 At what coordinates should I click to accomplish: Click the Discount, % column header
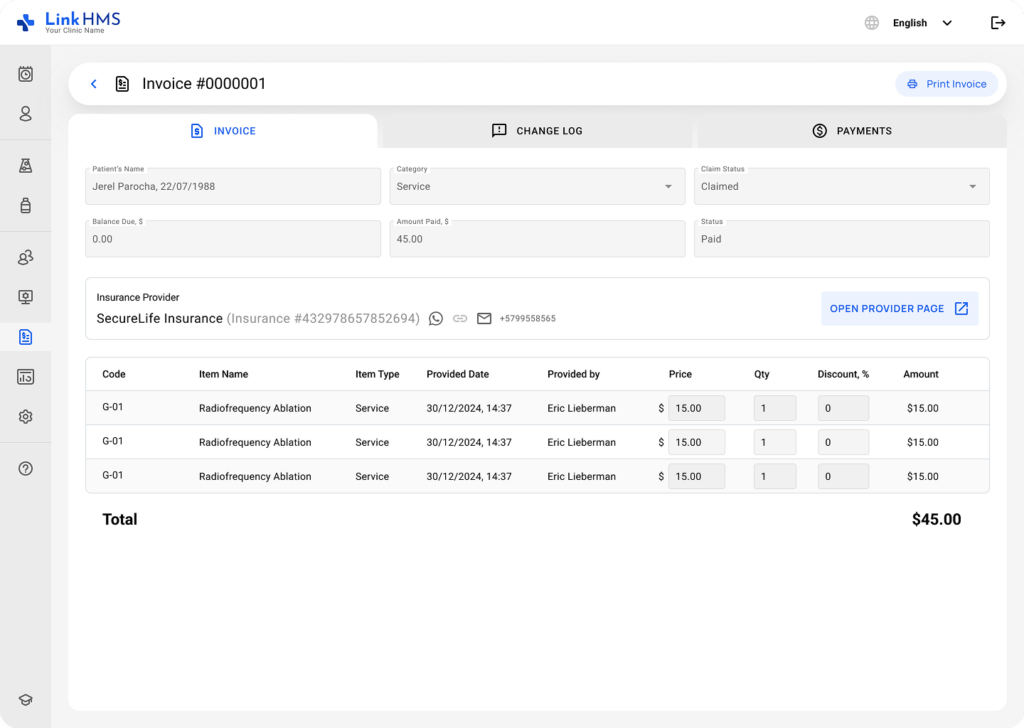pyautogui.click(x=843, y=374)
